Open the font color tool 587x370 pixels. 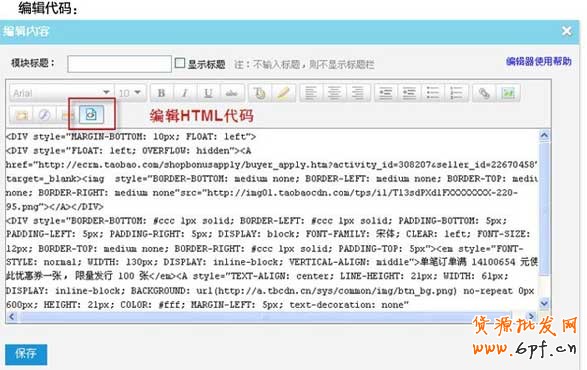point(260,93)
